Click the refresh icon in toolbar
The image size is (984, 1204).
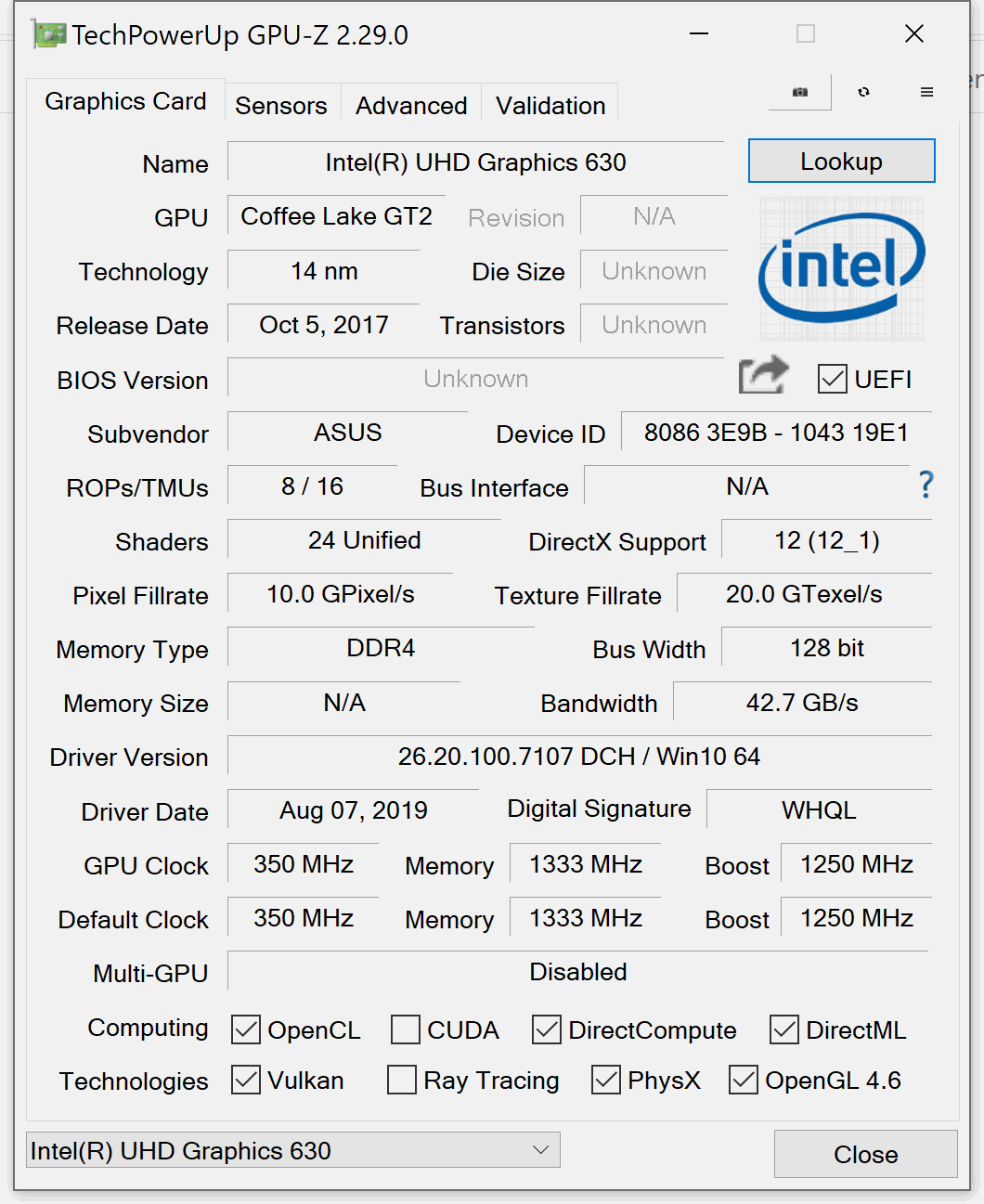coord(864,92)
